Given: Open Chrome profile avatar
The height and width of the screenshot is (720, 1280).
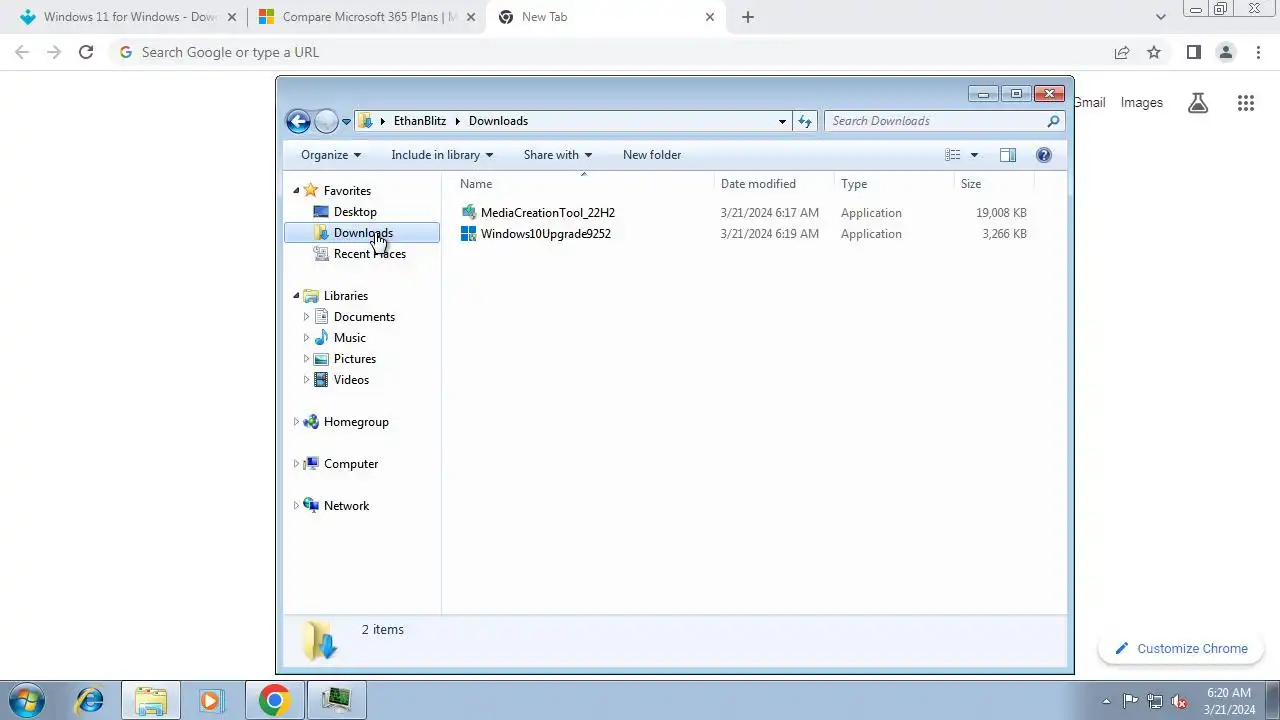Looking at the screenshot, I should (x=1225, y=52).
